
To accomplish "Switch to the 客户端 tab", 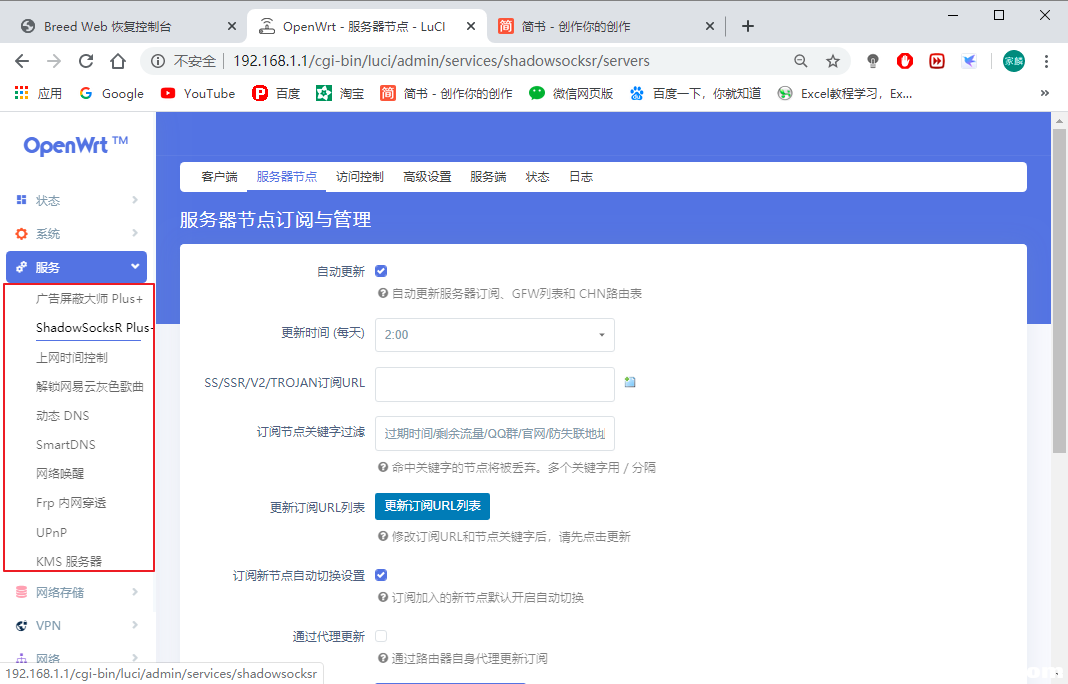I will [218, 175].
